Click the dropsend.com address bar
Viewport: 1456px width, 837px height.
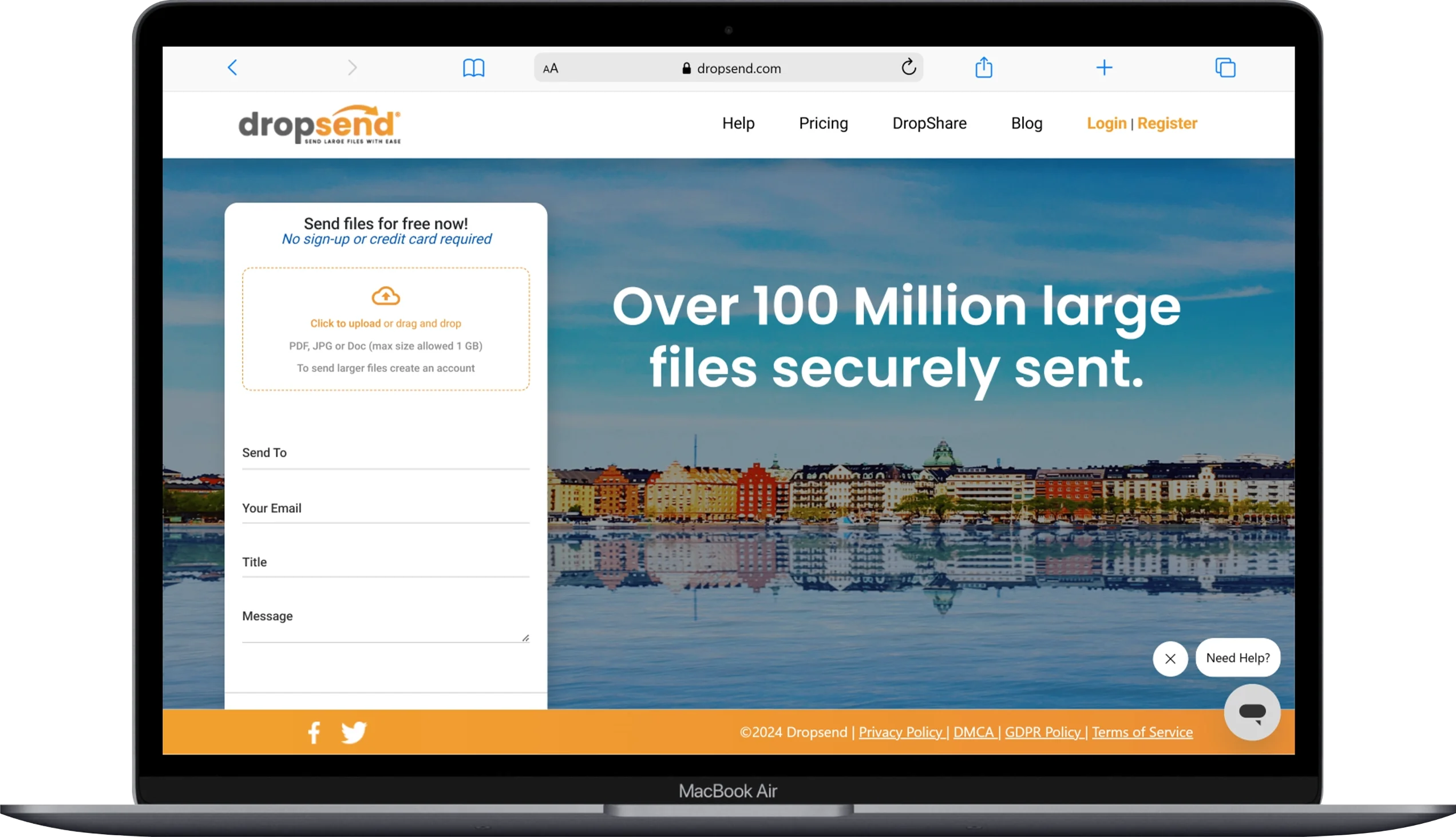[x=728, y=68]
